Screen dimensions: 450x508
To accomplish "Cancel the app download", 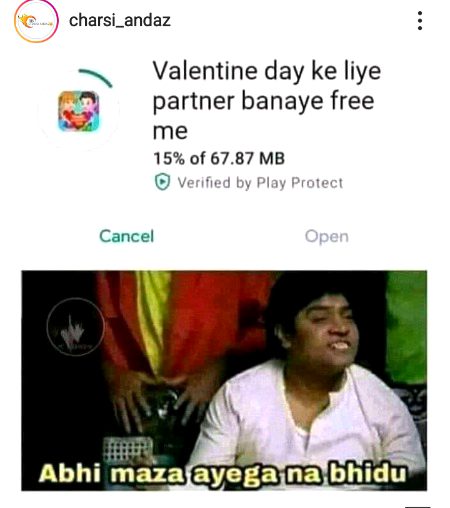I will point(127,236).
